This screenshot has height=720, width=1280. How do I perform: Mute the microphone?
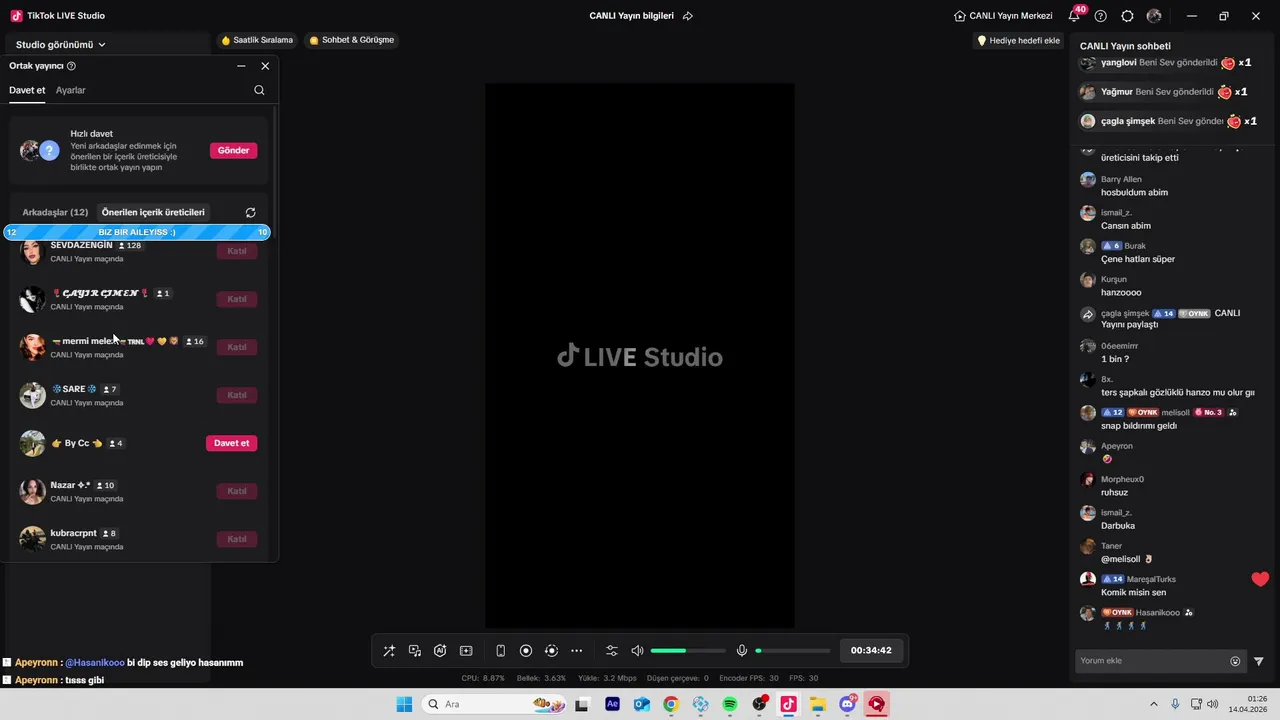coord(742,651)
